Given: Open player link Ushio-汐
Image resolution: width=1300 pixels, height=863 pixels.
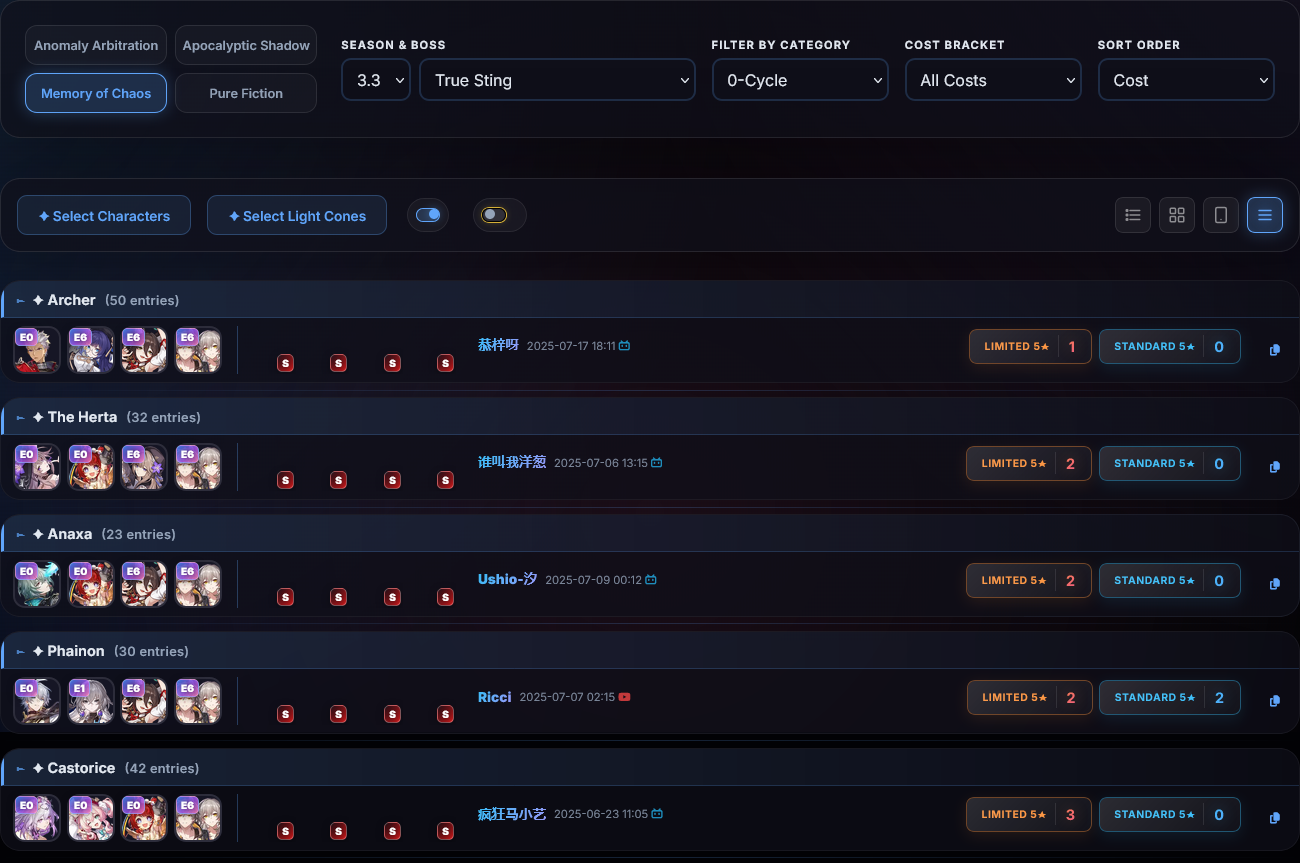Looking at the screenshot, I should (507, 579).
